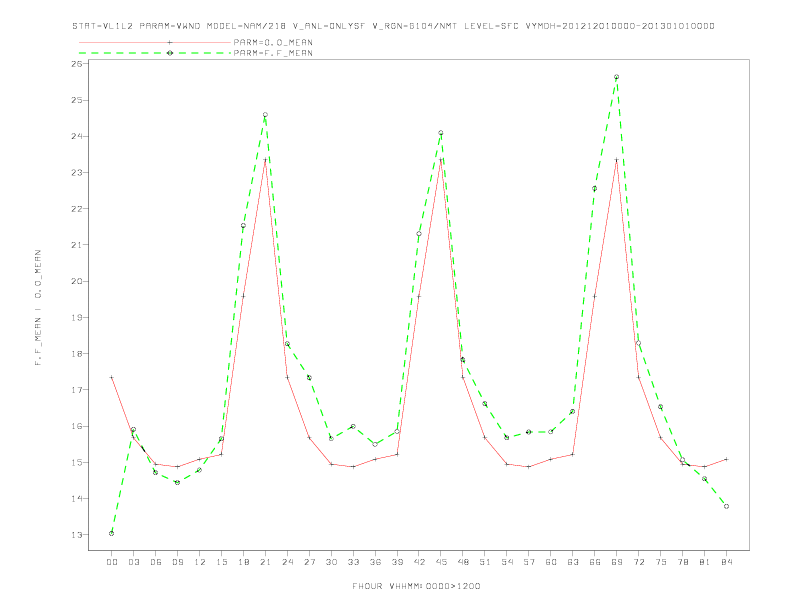Click y-axis tick value 22
792x612 pixels.
pyautogui.click(x=76, y=209)
